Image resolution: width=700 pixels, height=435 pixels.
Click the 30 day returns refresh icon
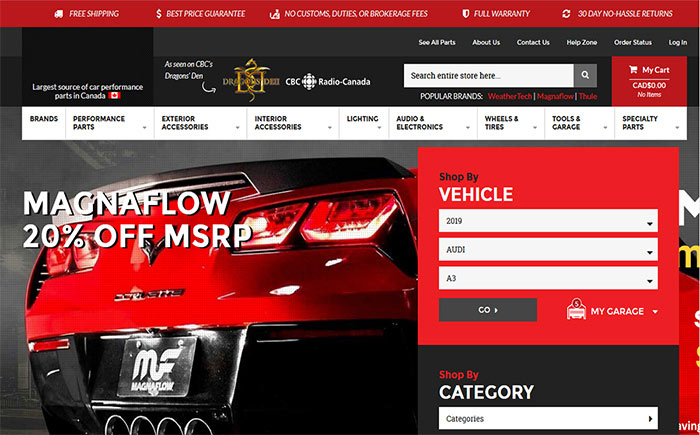(x=566, y=14)
